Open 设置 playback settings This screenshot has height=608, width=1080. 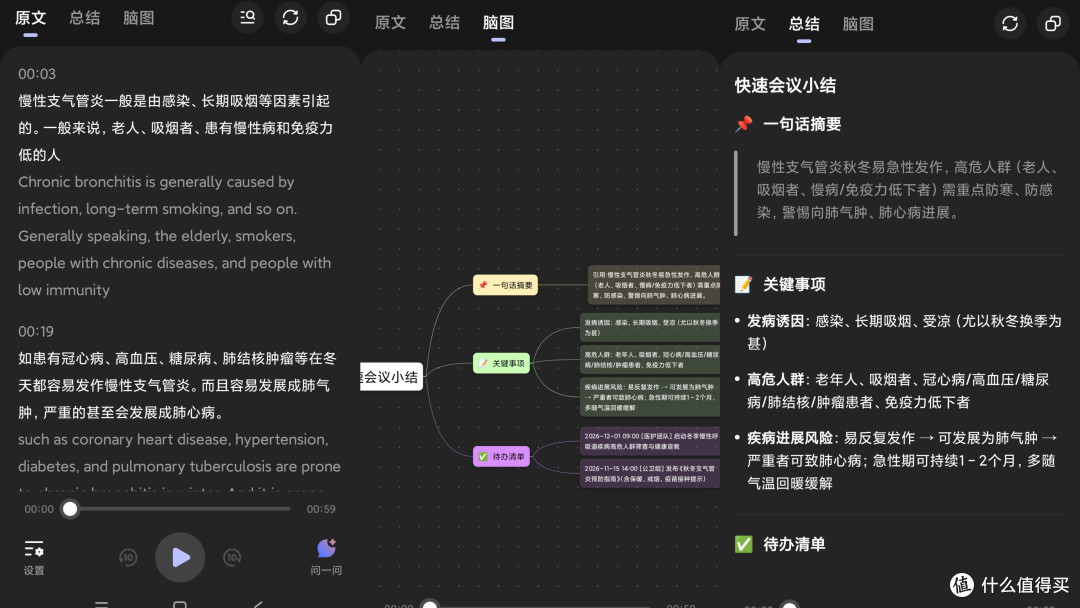pyautogui.click(x=34, y=558)
